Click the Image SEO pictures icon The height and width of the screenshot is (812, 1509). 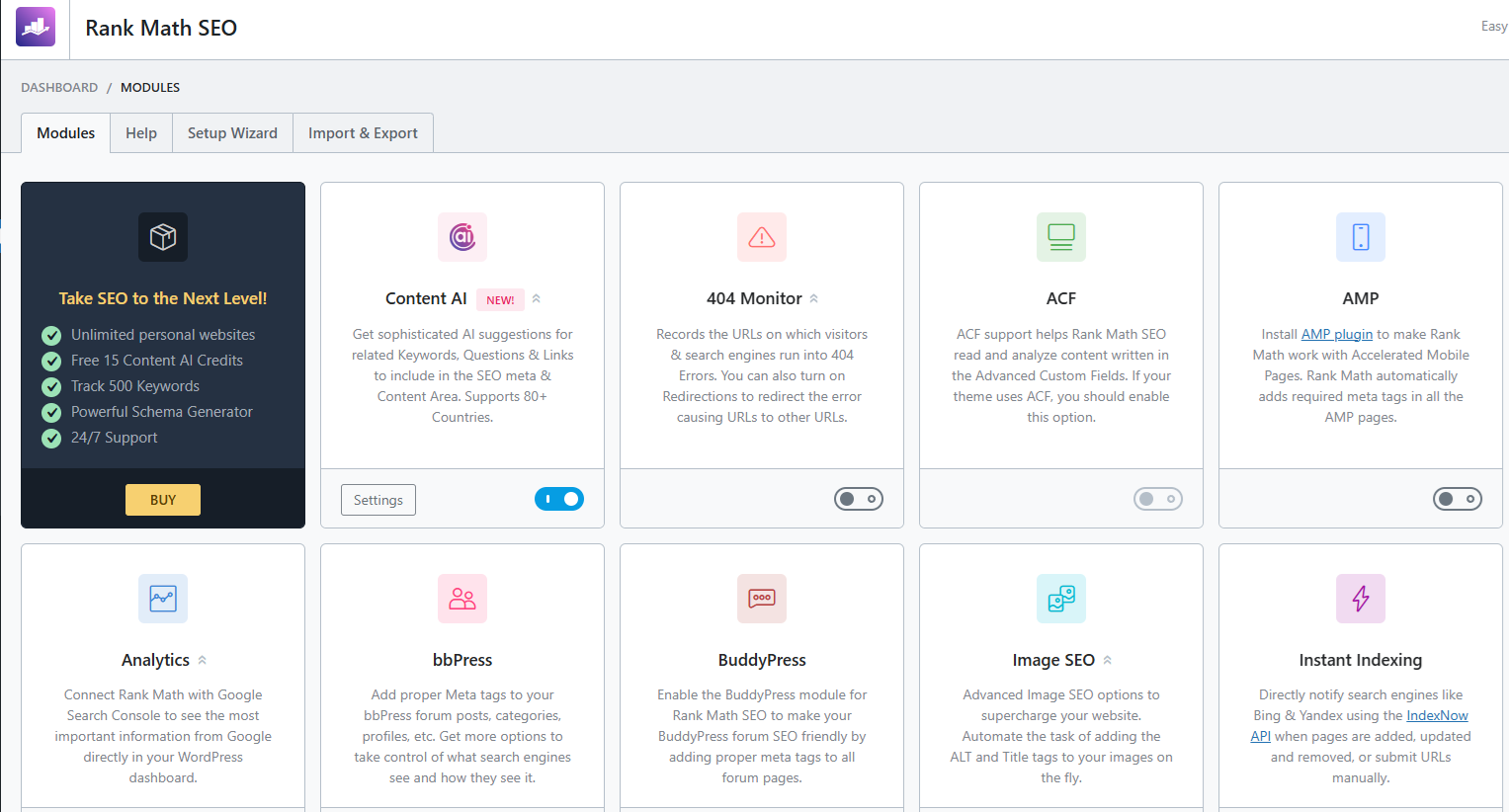pyautogui.click(x=1061, y=599)
